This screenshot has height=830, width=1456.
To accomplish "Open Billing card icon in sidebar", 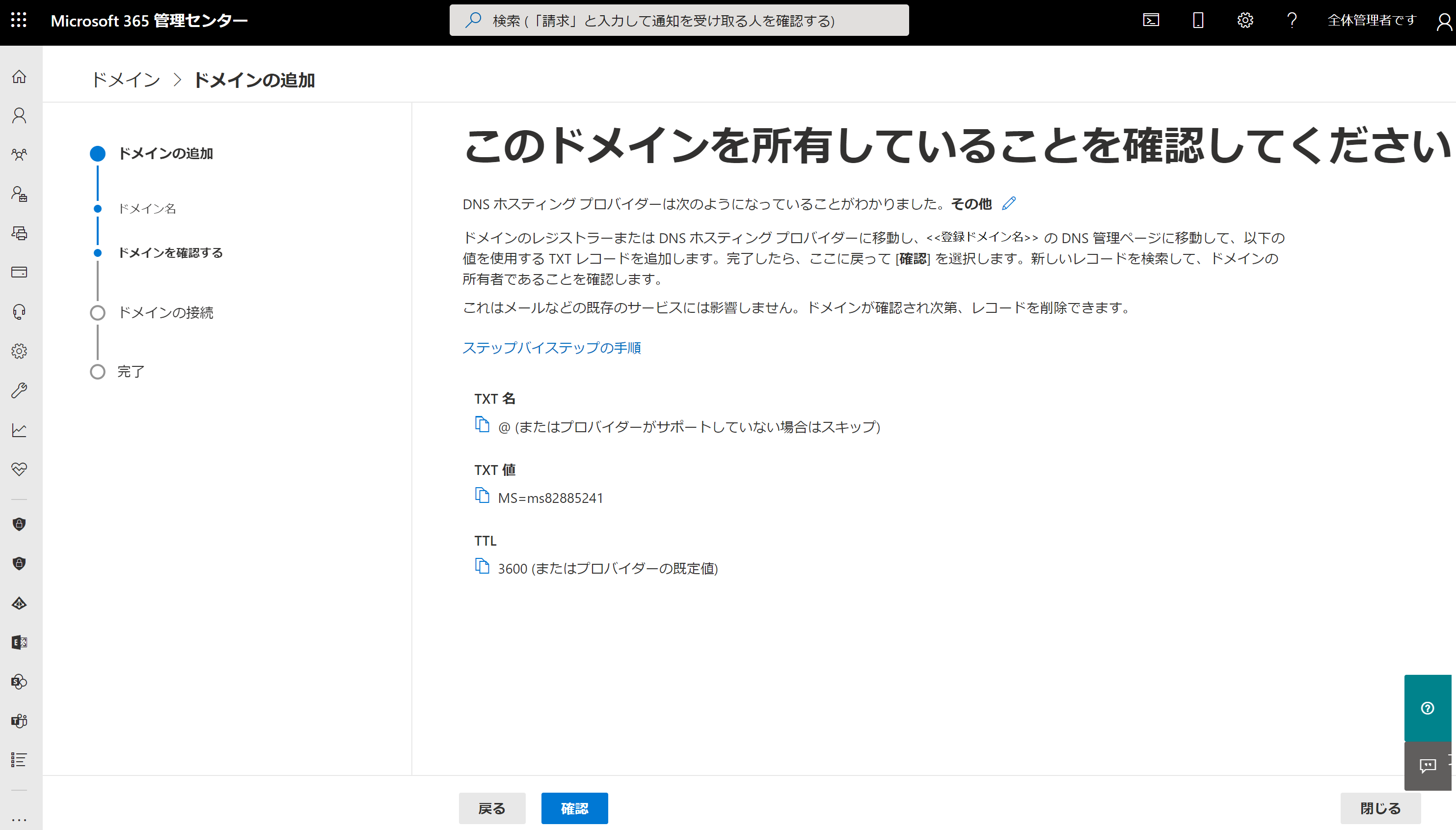I will 19,272.
